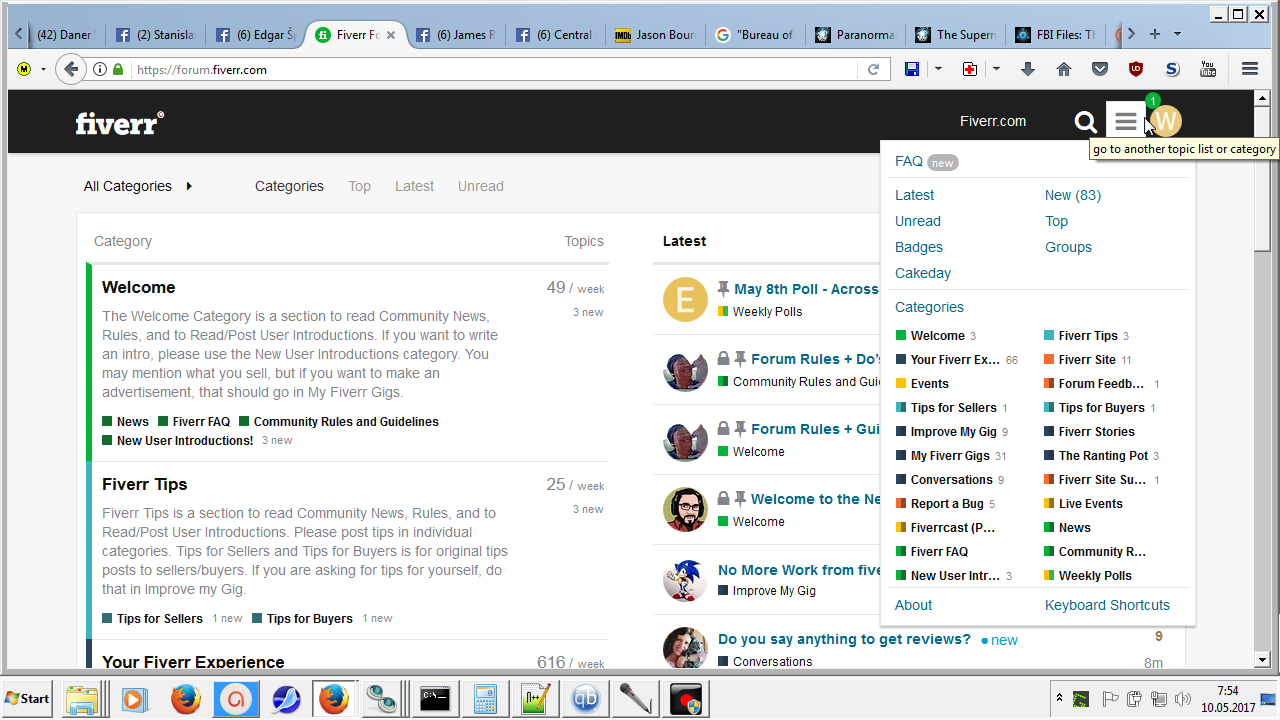The height and width of the screenshot is (720, 1280).
Task: Toggle the hamburger topic list menu
Action: [1126, 122]
